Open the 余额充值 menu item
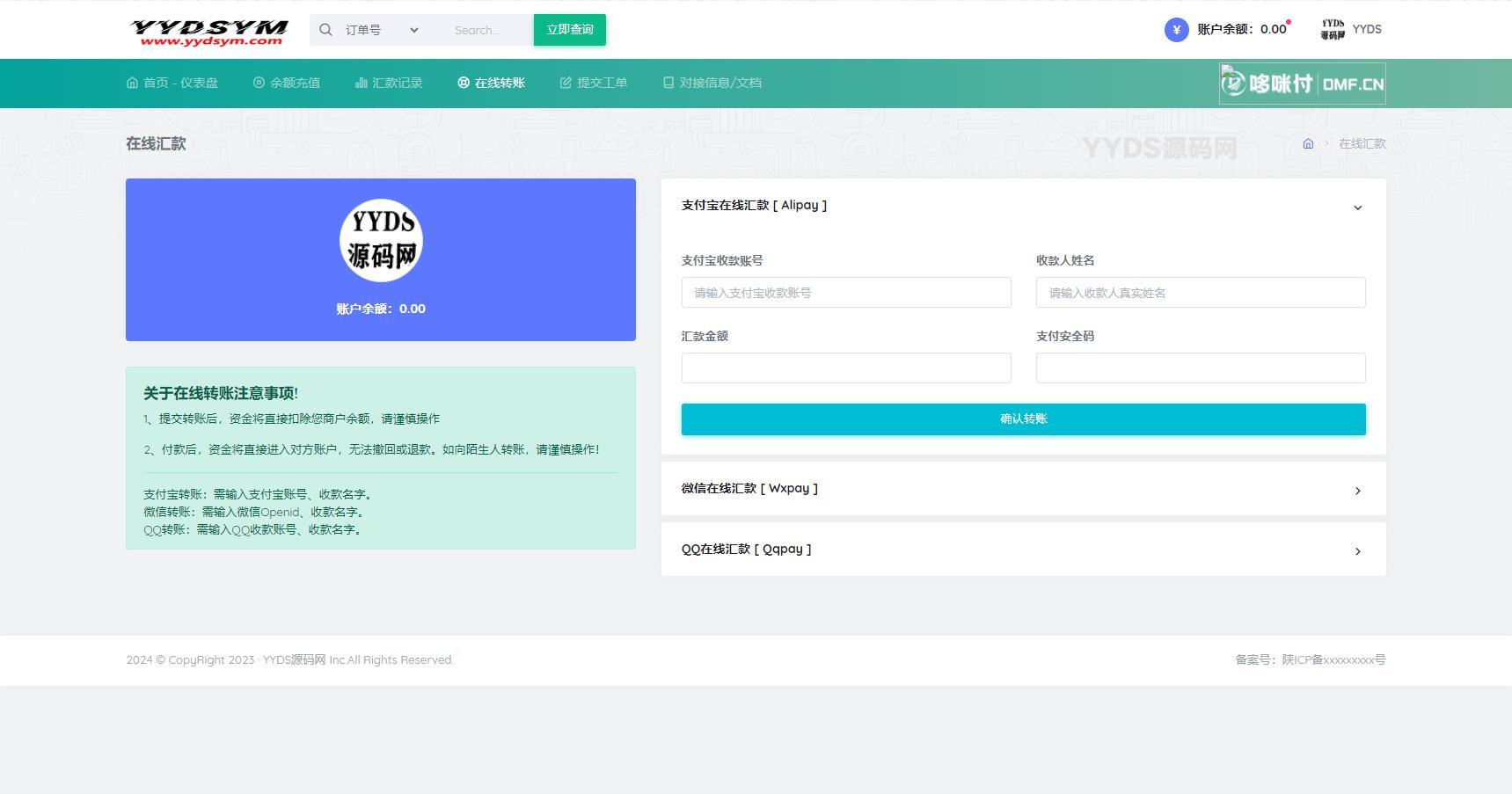1512x794 pixels. click(x=287, y=83)
